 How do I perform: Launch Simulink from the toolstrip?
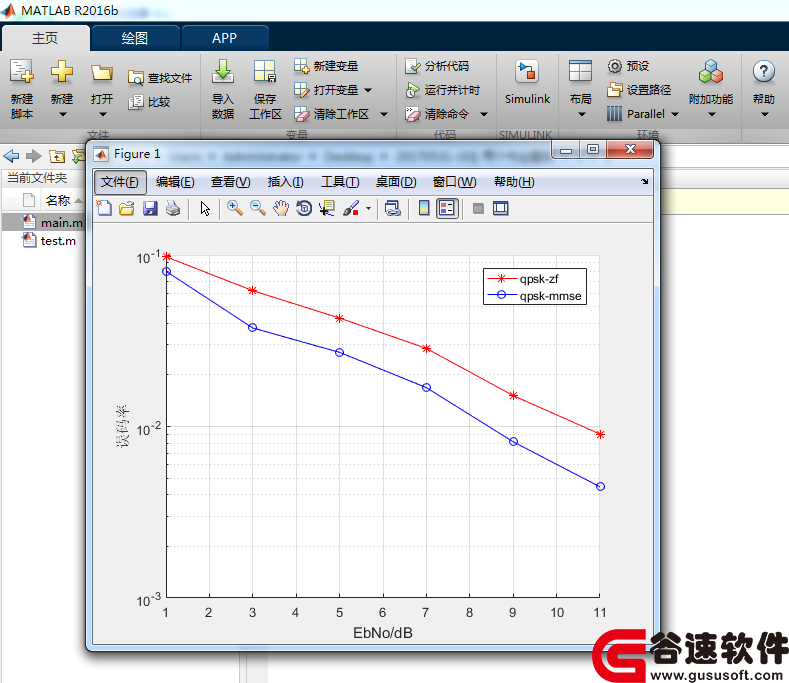pyautogui.click(x=527, y=82)
